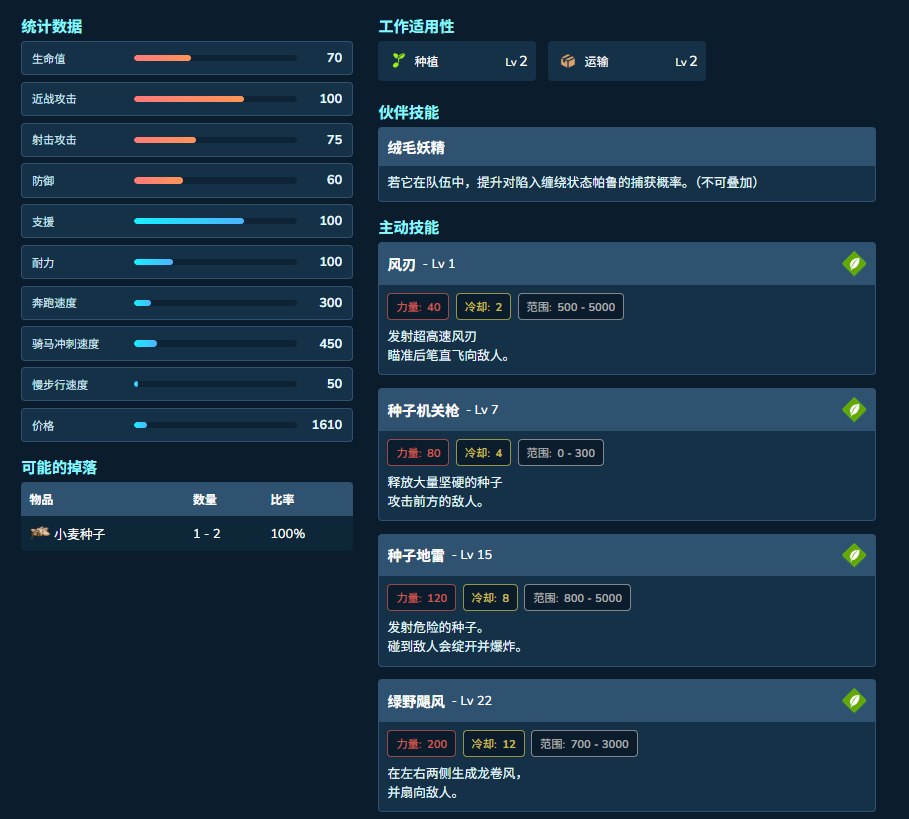Click the 冷却: 12 badge

494,744
